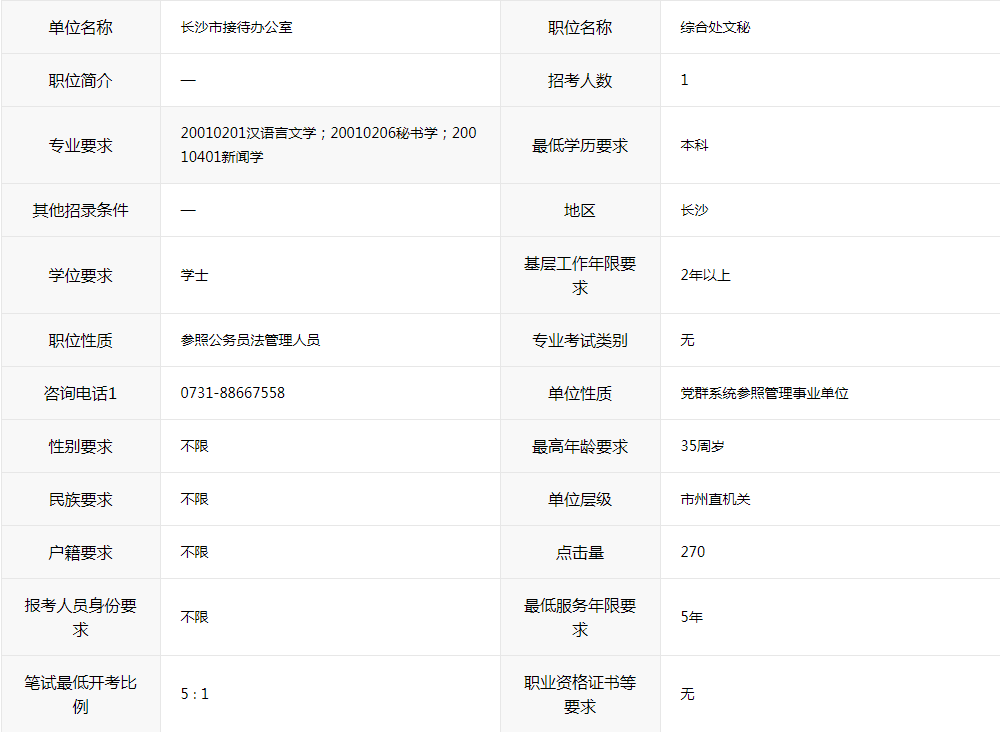Screen dimensions: 1000x732
Task: Click the 最低服务年限要求 label
Action: click(580, 617)
